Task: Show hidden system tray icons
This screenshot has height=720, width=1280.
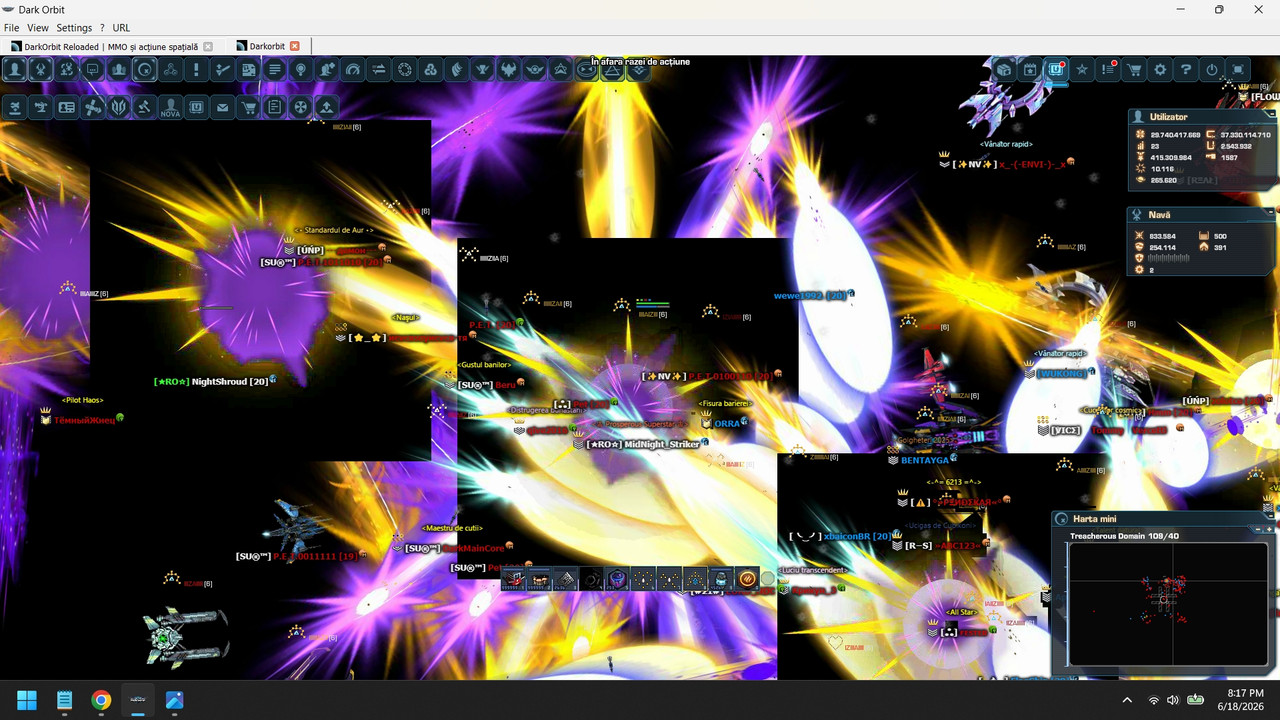Action: (1127, 700)
